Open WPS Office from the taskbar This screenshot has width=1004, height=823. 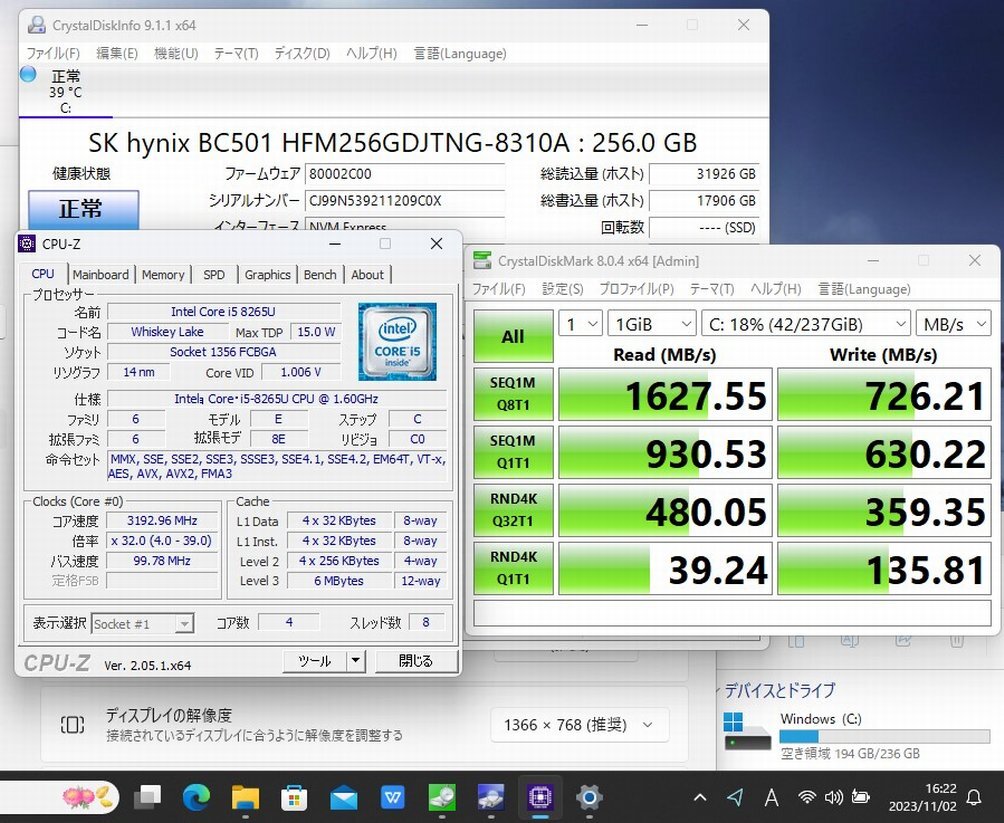[393, 797]
